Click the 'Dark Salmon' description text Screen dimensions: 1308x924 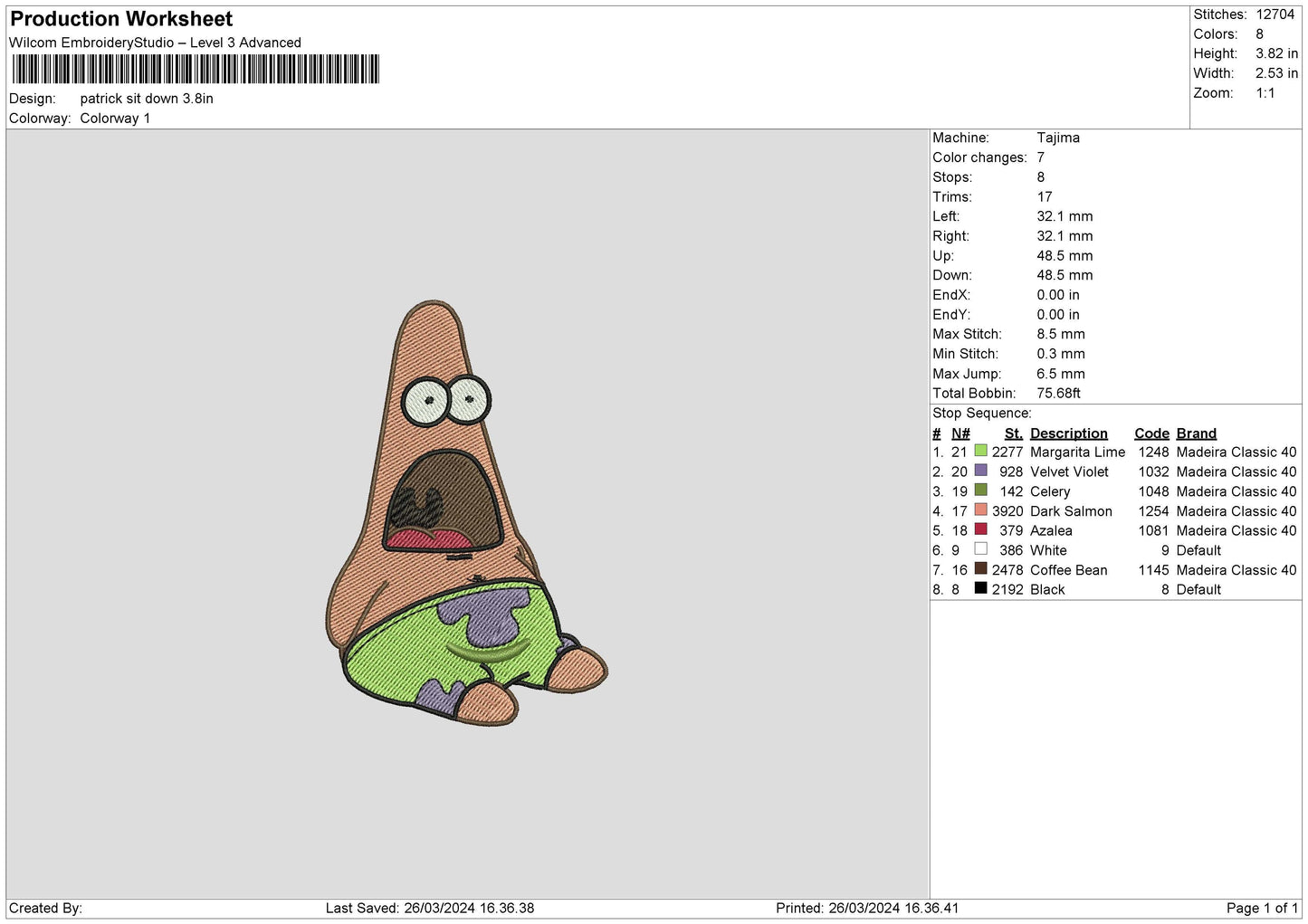coord(1071,511)
